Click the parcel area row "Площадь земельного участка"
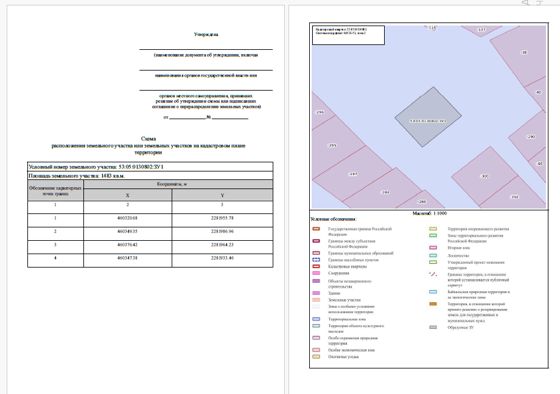This screenshot has height=394, width=560. (x=150, y=176)
